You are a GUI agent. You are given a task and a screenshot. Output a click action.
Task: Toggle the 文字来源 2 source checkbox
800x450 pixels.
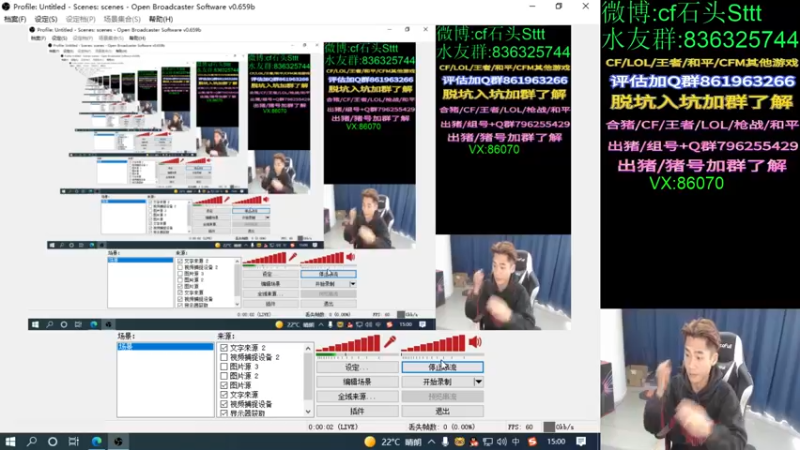click(x=224, y=348)
